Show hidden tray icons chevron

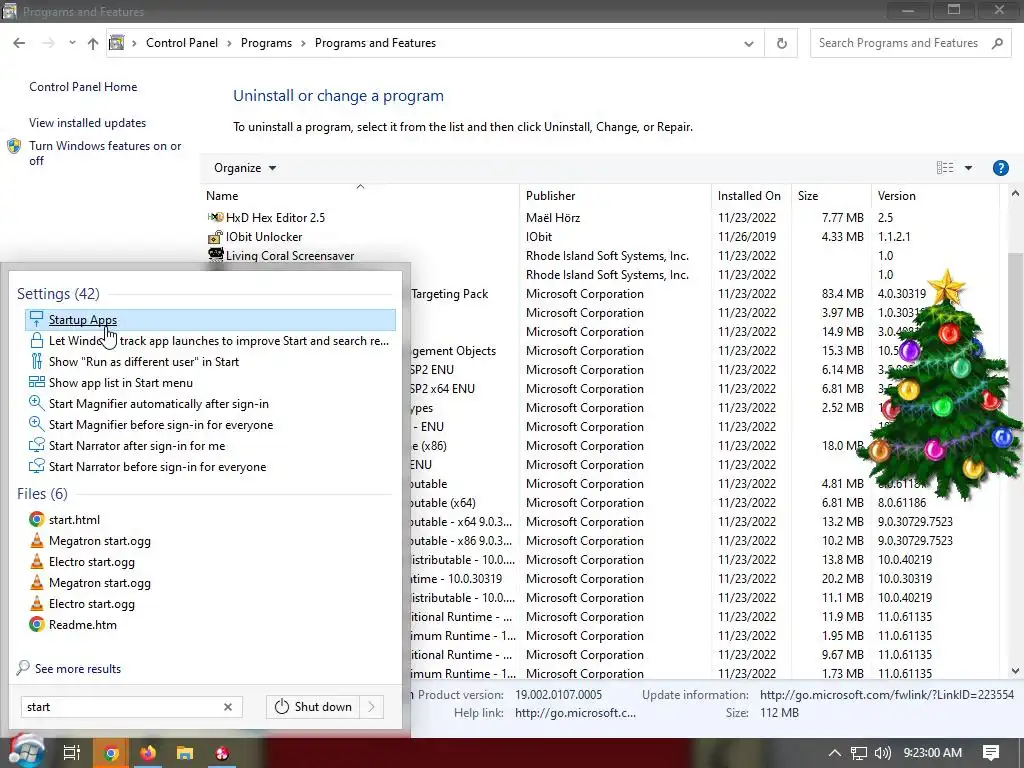[x=835, y=753]
